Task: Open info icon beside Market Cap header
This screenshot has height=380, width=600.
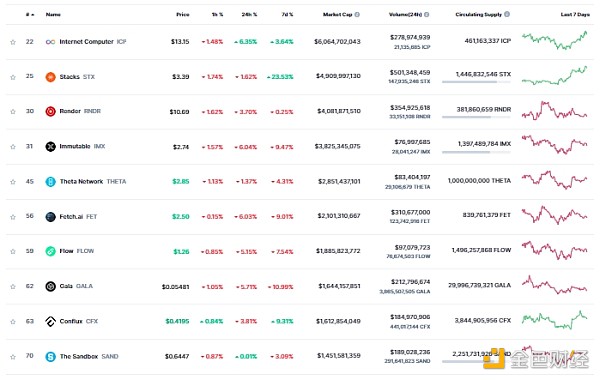Action: pyautogui.click(x=357, y=15)
